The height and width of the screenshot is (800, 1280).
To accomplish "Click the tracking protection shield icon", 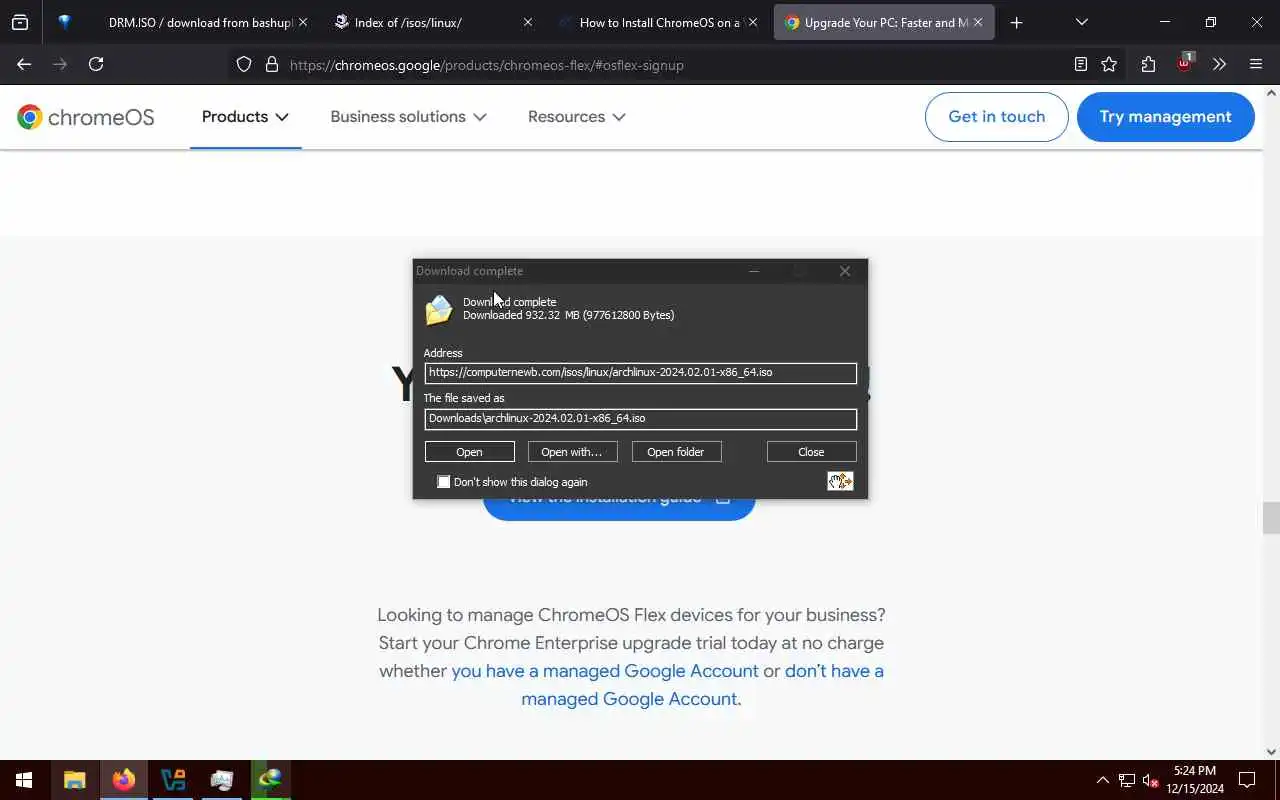I will coord(244,65).
